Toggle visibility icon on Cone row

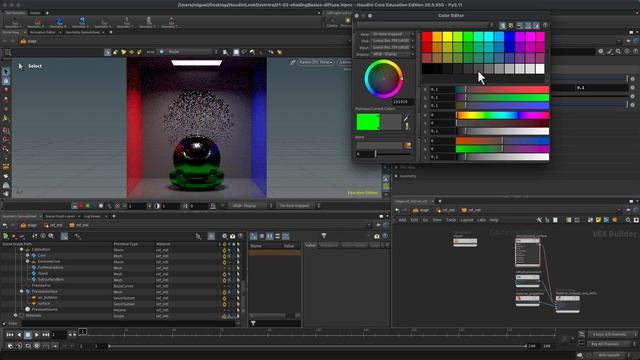(x=224, y=256)
